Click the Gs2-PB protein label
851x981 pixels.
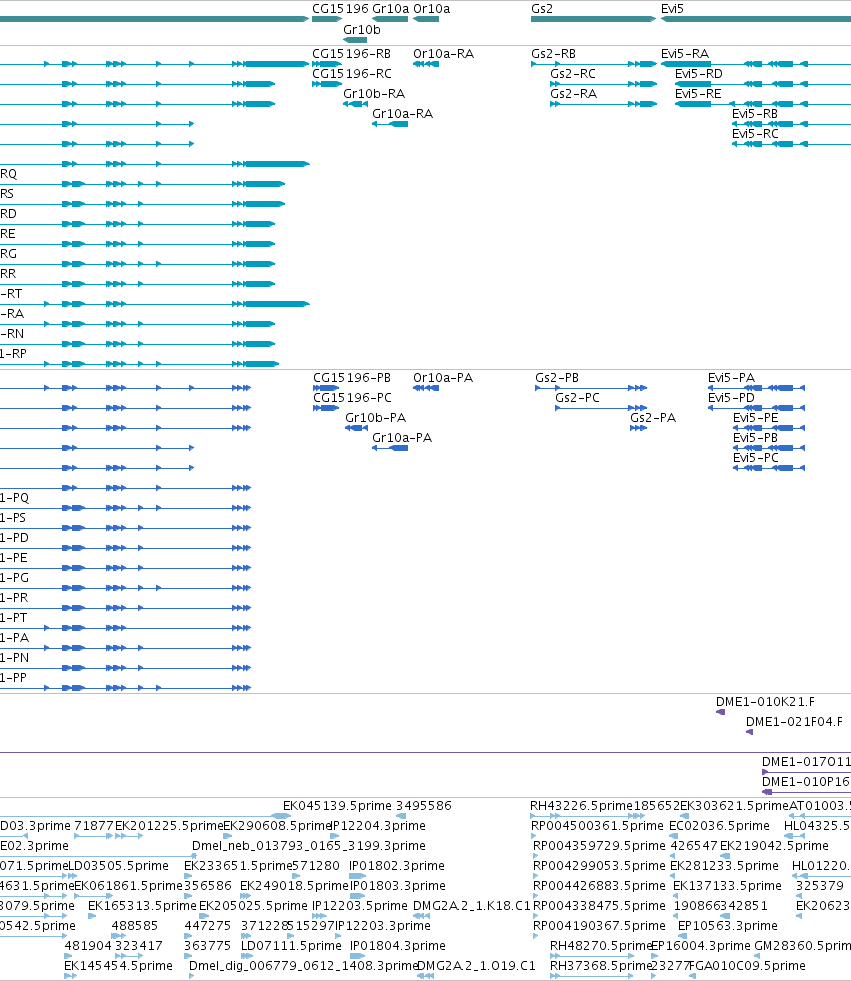point(557,378)
